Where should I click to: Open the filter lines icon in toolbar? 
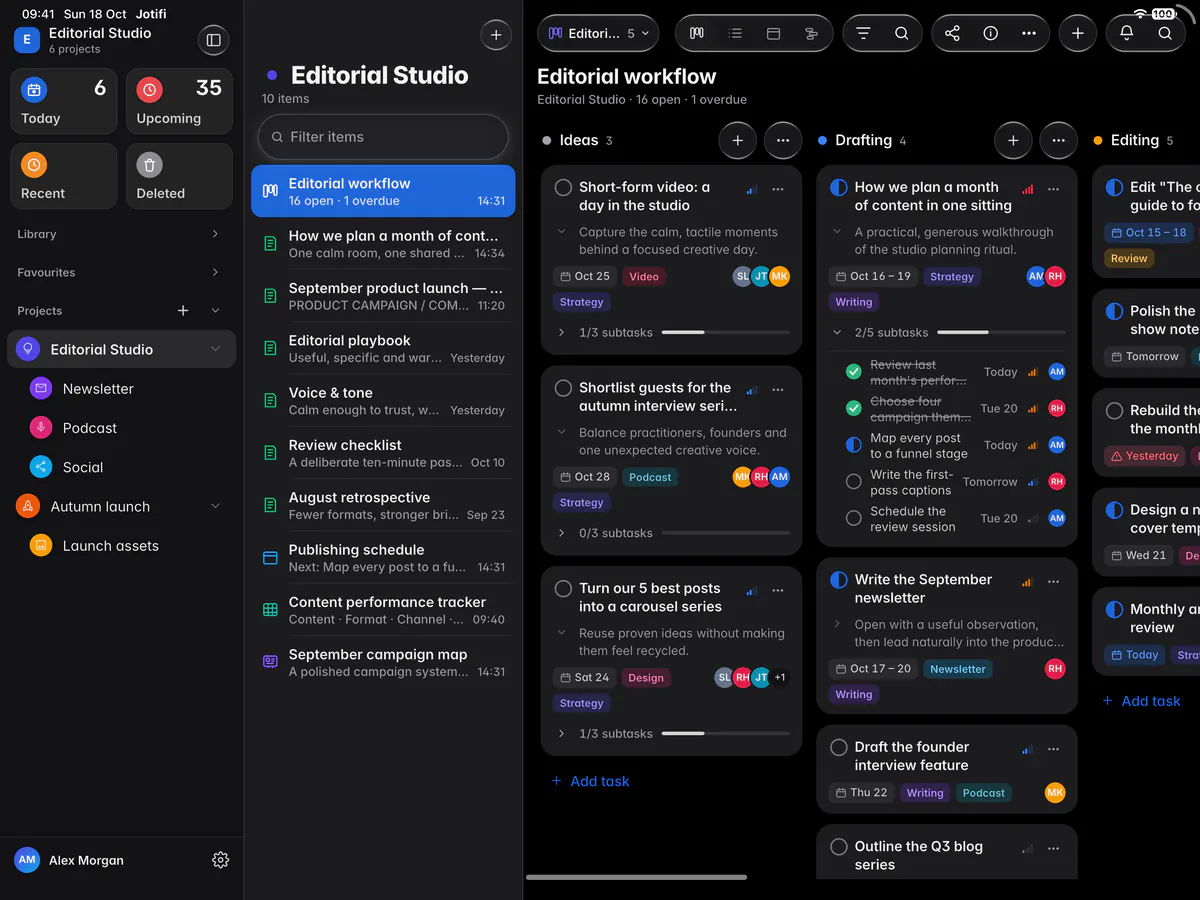[863, 33]
